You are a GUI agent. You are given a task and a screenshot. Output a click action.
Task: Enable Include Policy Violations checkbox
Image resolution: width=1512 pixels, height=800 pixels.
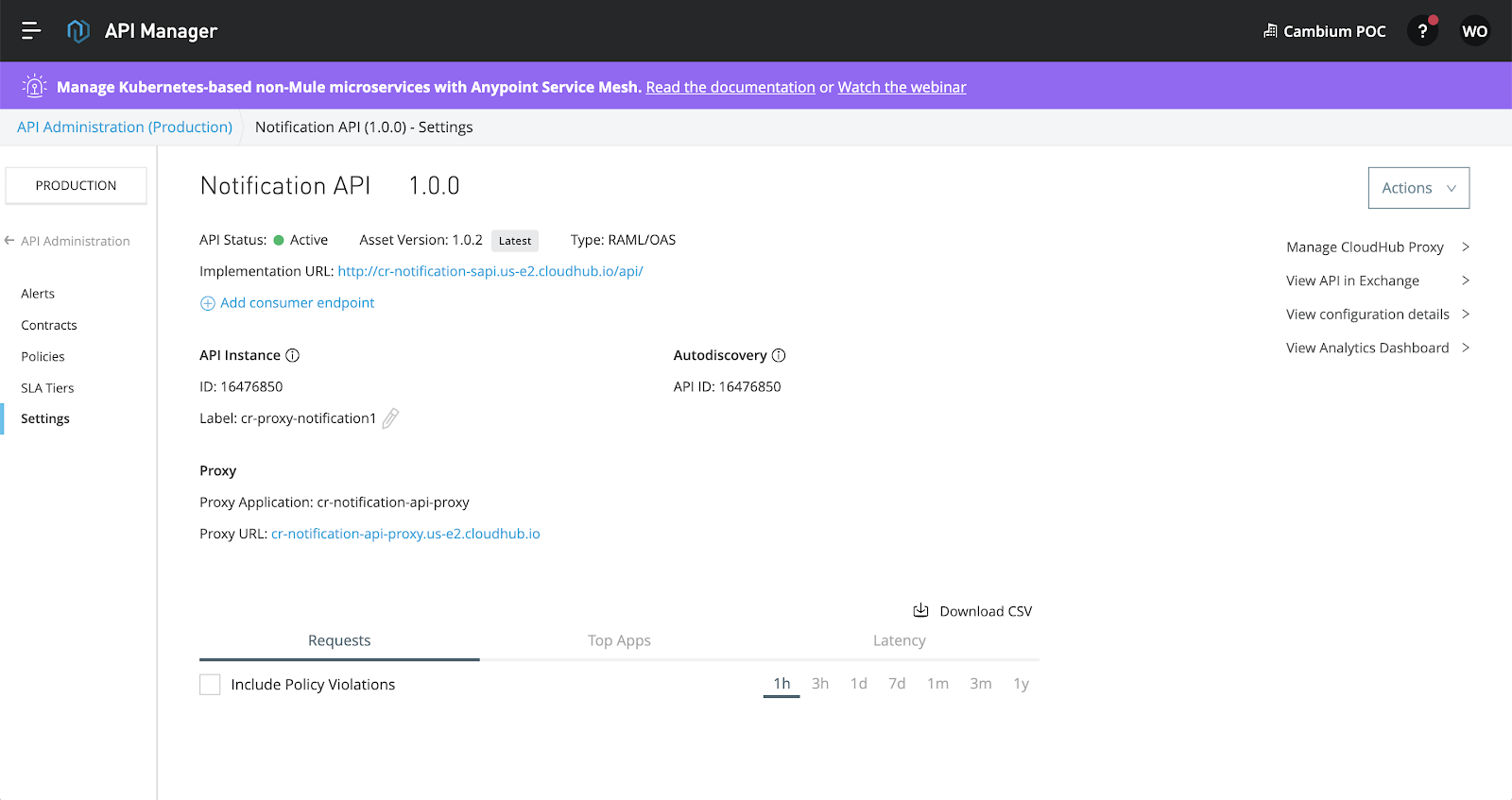click(x=210, y=685)
